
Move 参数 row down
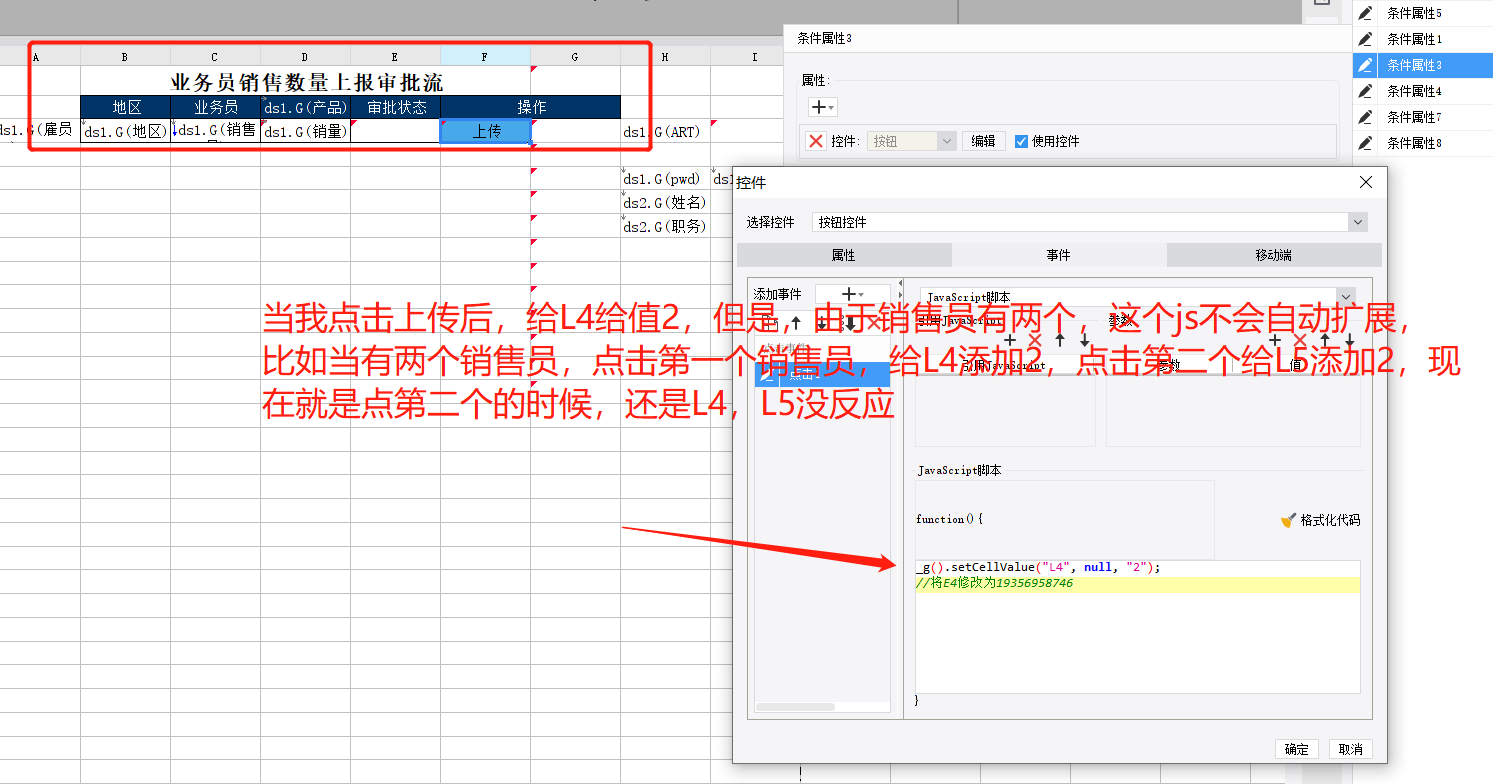point(1349,340)
